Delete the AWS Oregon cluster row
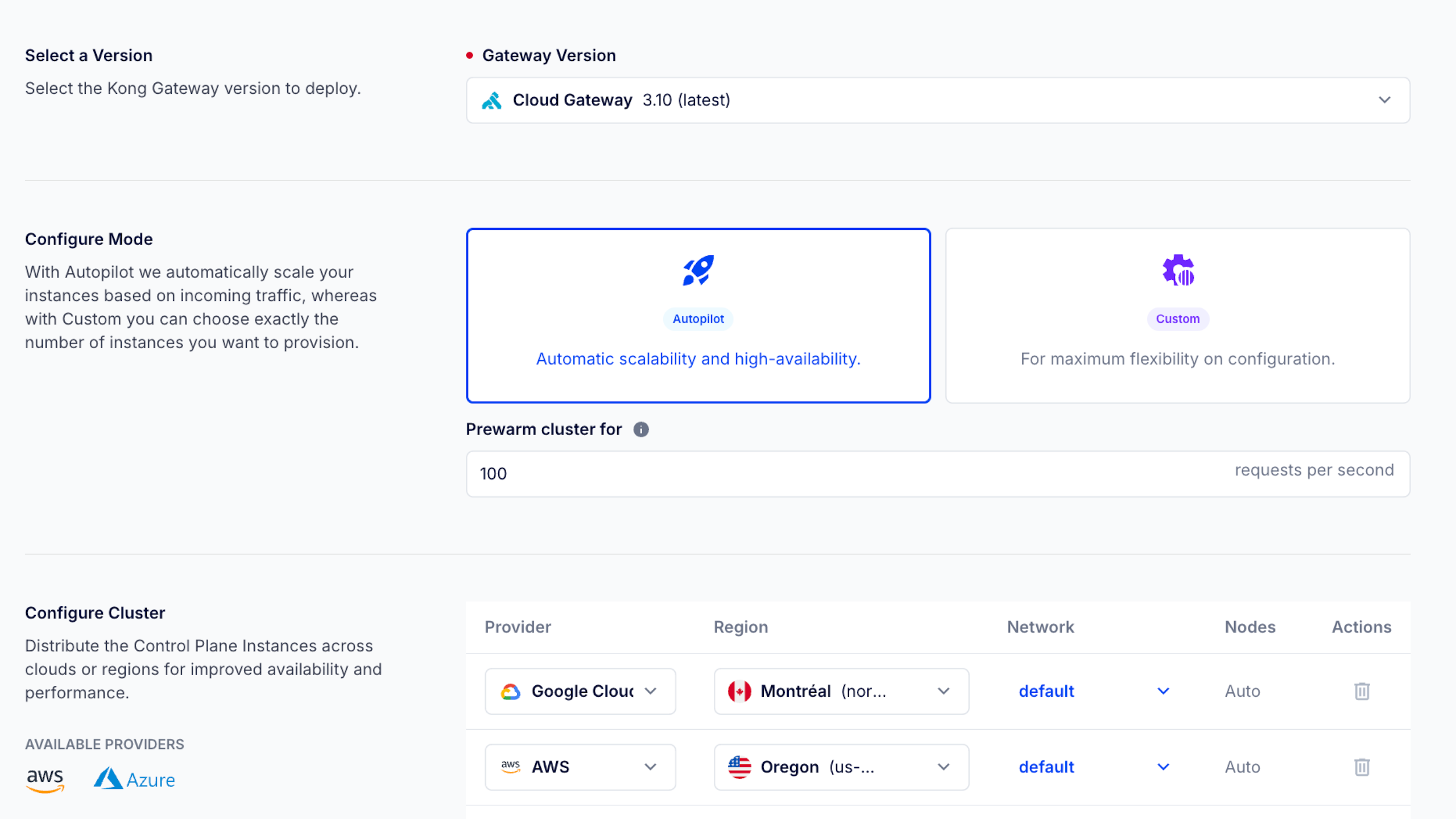This screenshot has width=1456, height=819. 1362,767
